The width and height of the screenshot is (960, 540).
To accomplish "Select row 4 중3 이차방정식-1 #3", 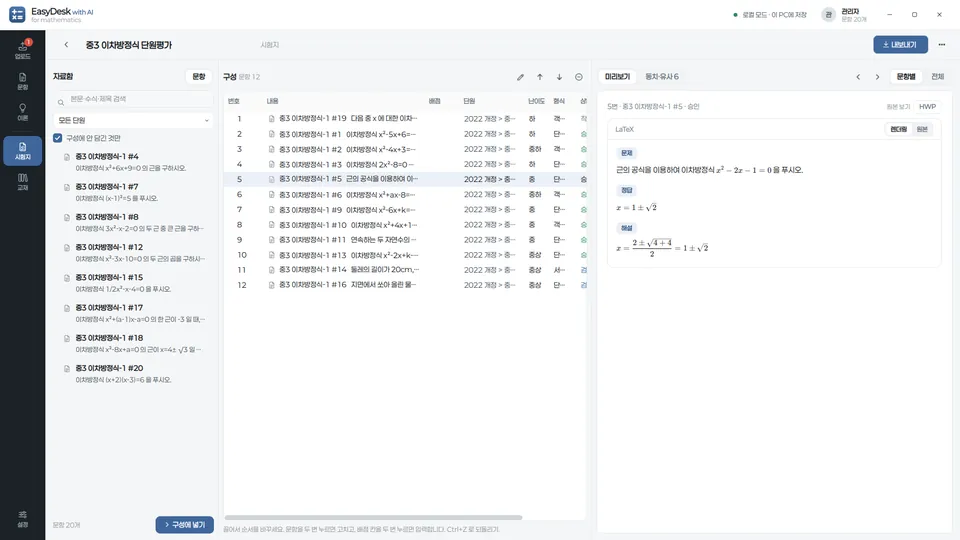I will click(405, 164).
